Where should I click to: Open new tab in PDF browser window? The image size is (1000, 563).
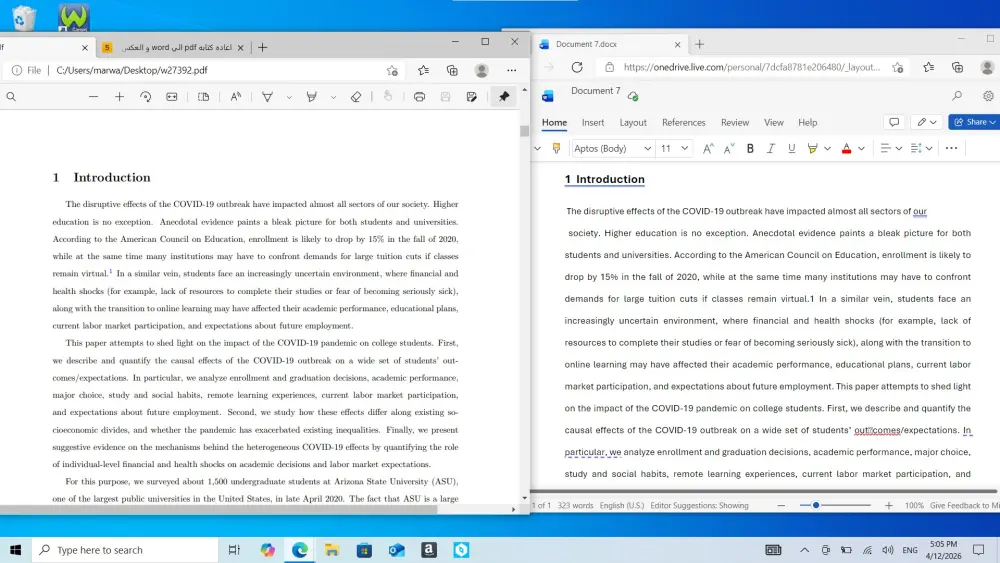point(263,47)
